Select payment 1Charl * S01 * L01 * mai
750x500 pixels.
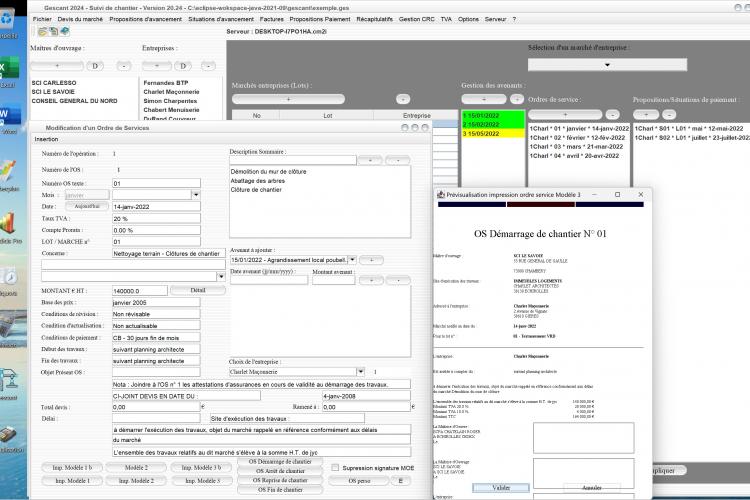[x=689, y=129]
